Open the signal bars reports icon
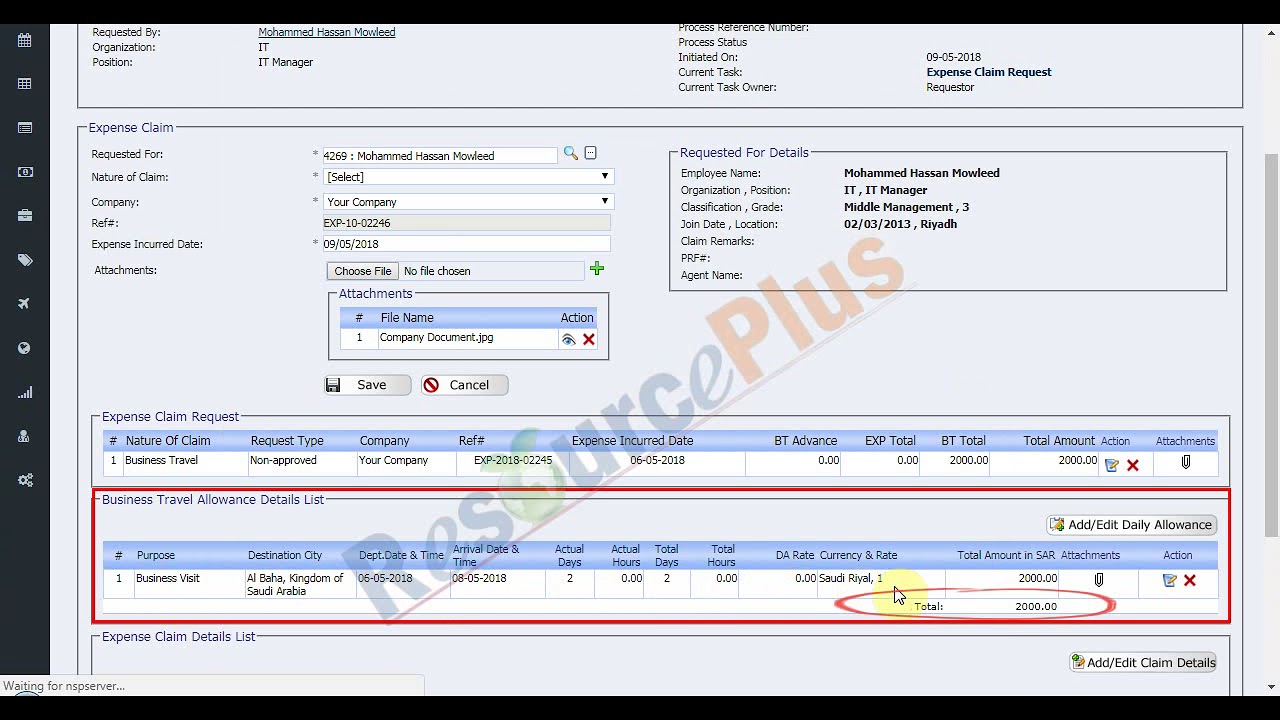Viewport: 1280px width, 720px height. 25,392
